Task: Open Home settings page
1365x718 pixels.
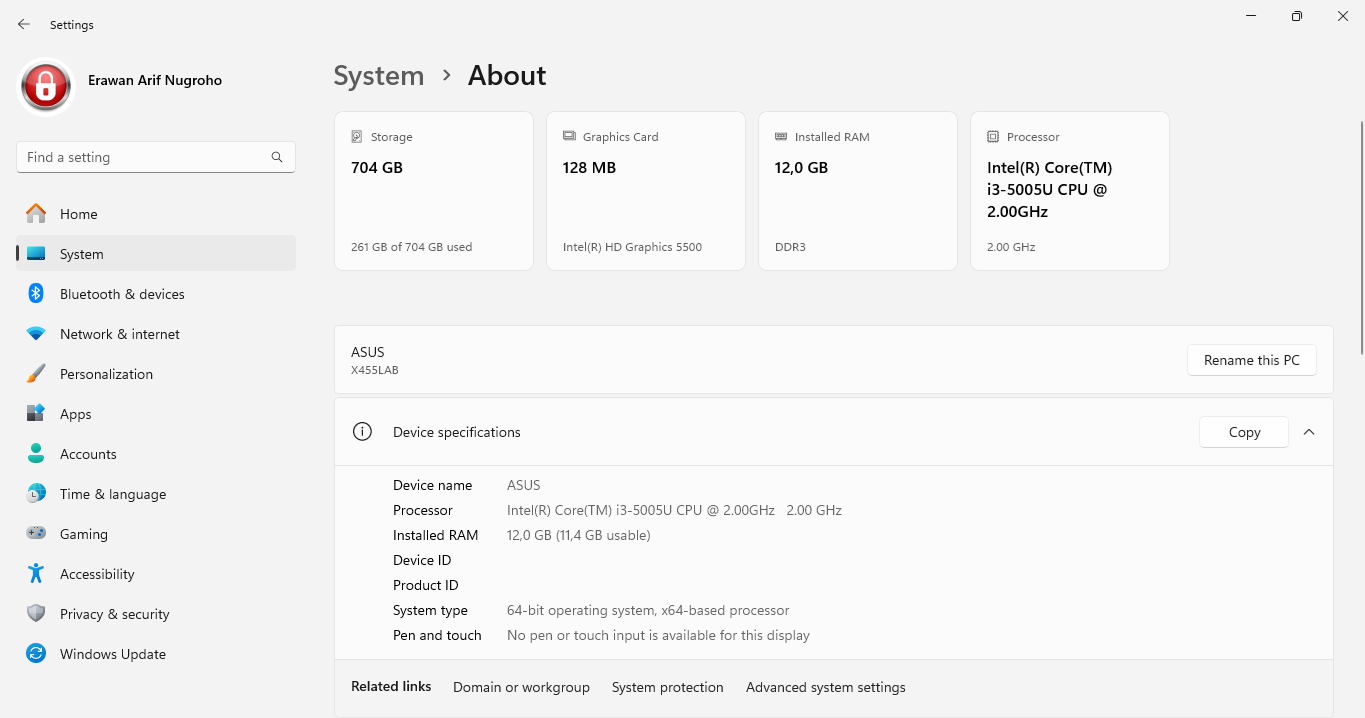Action: click(156, 214)
